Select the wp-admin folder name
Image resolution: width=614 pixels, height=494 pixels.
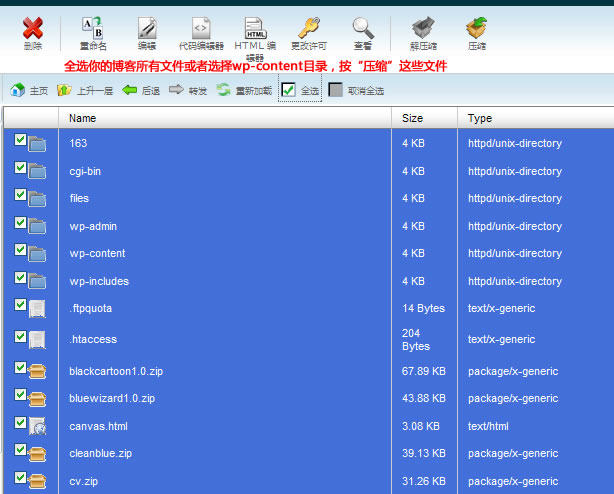pos(93,226)
